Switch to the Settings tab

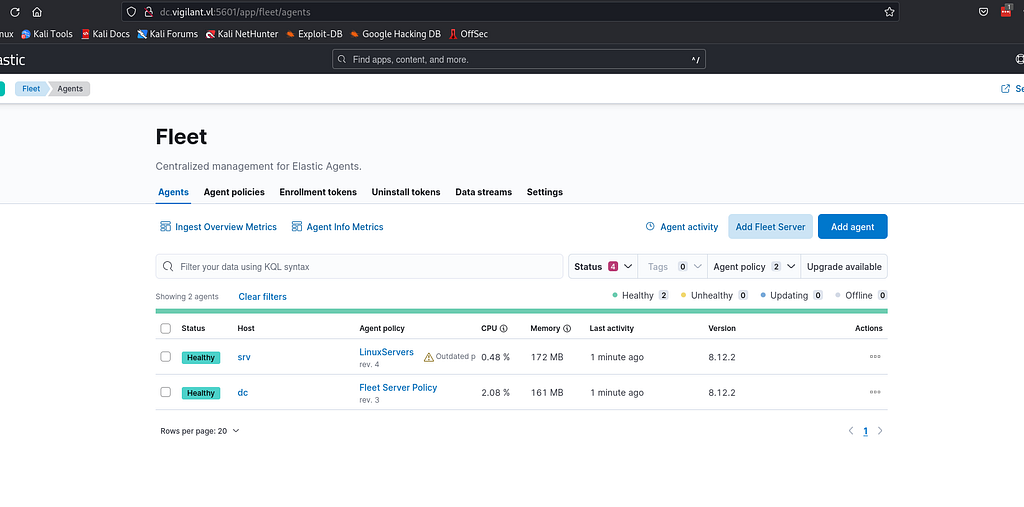click(x=545, y=192)
